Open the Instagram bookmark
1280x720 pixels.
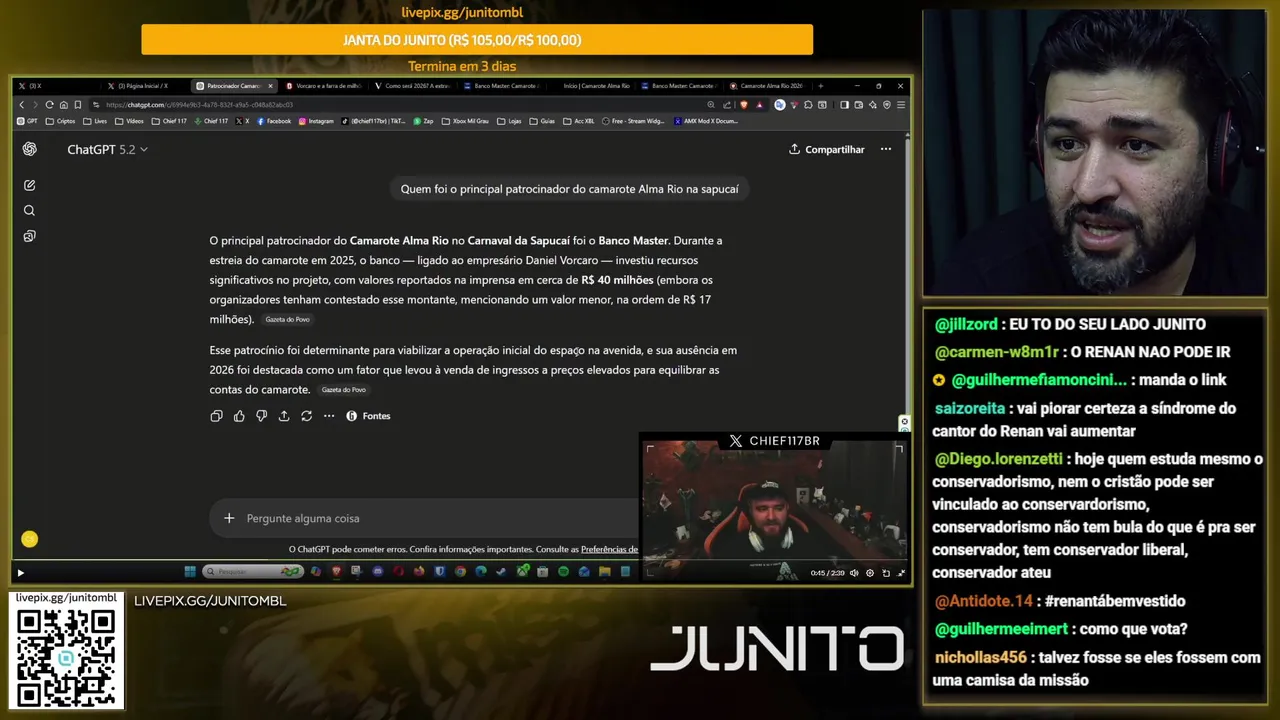pyautogui.click(x=316, y=121)
